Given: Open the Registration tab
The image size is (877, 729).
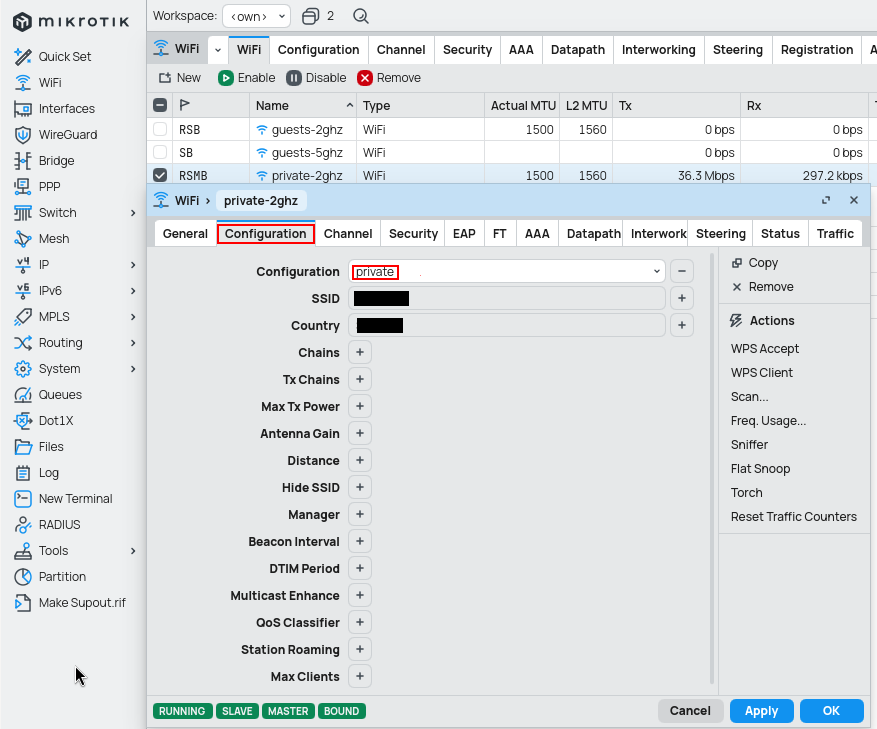Looking at the screenshot, I should pyautogui.click(x=817, y=50).
